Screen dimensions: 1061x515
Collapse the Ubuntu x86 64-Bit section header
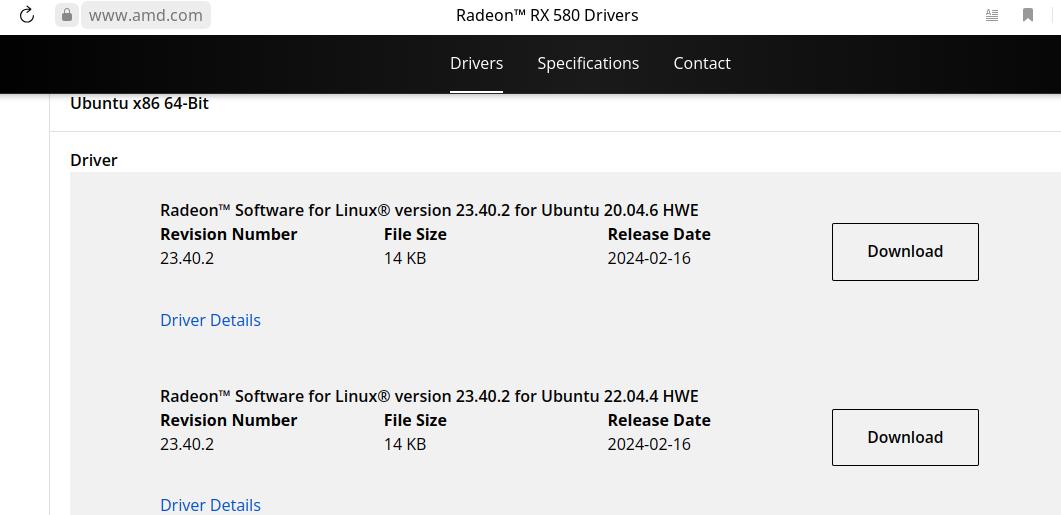point(139,104)
